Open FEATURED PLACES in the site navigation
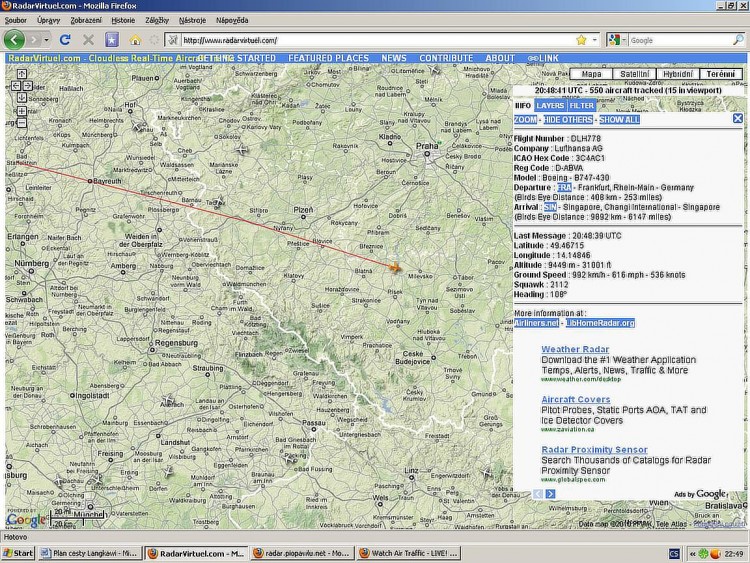Viewport: 750px width, 563px height. click(x=329, y=58)
